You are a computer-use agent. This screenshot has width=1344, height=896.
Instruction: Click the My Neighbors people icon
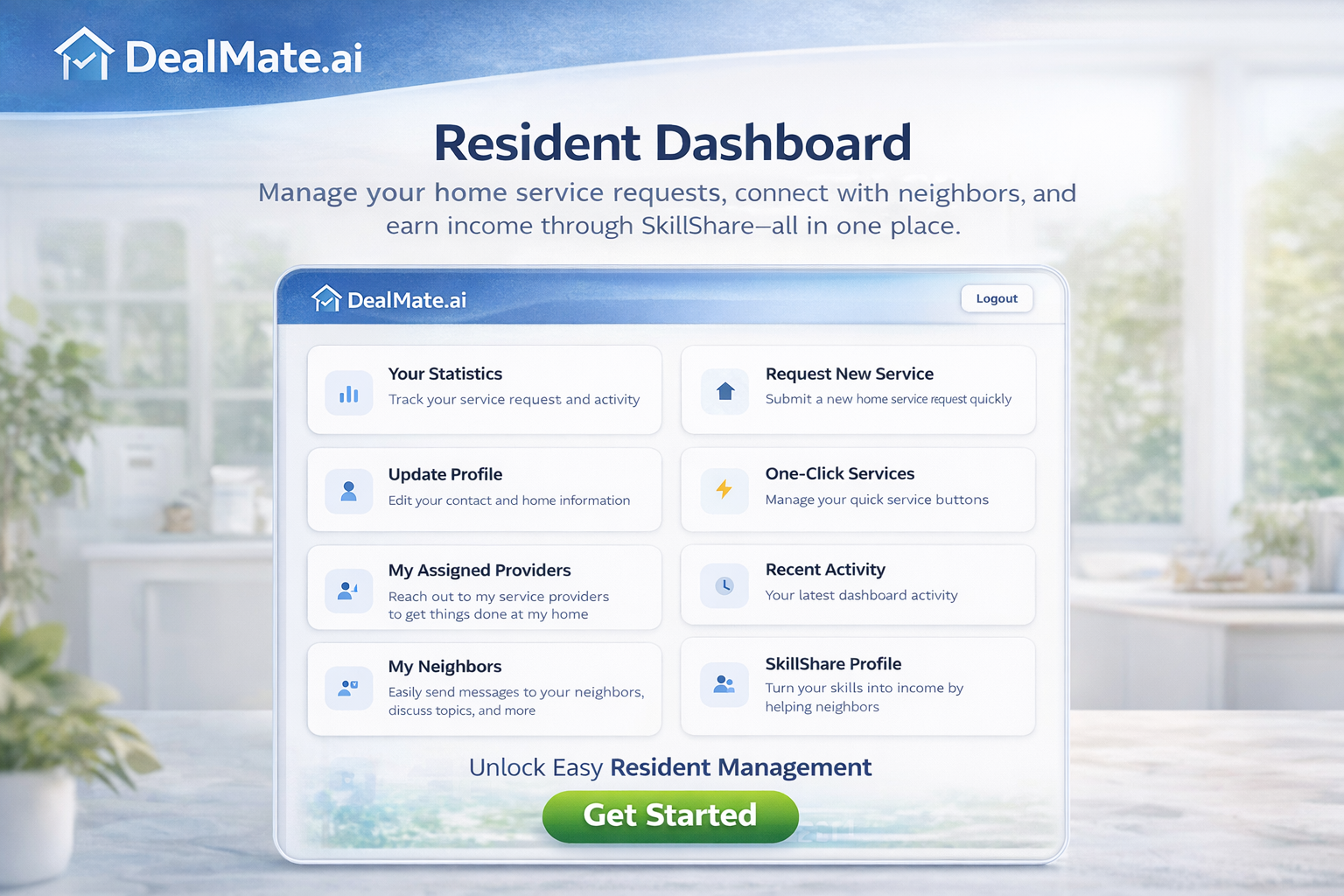point(348,688)
